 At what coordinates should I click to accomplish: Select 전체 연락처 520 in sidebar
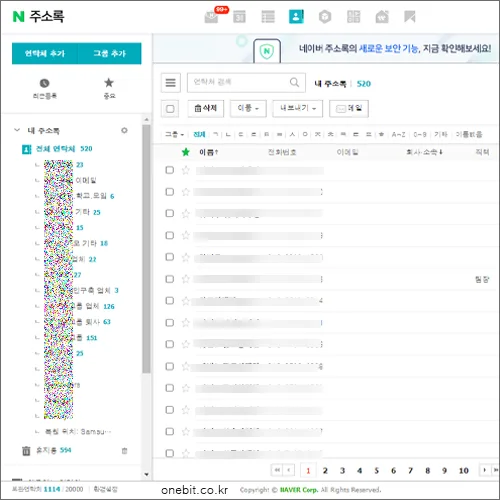click(64, 149)
